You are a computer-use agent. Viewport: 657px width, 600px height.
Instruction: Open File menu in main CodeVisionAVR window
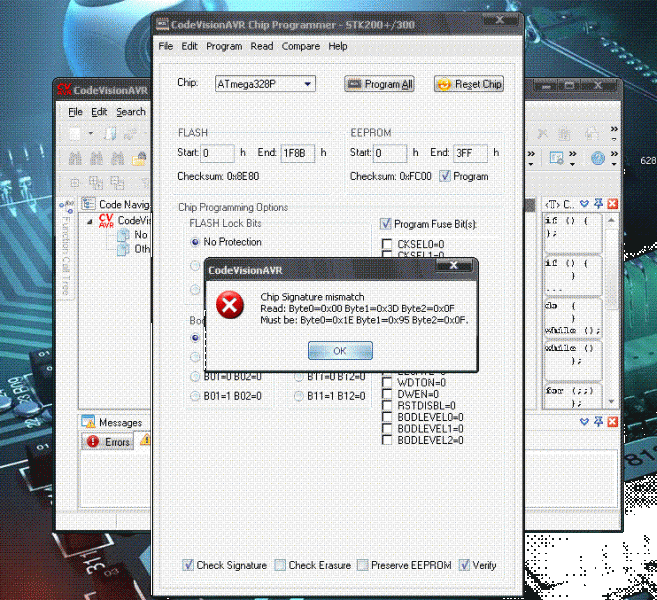75,112
